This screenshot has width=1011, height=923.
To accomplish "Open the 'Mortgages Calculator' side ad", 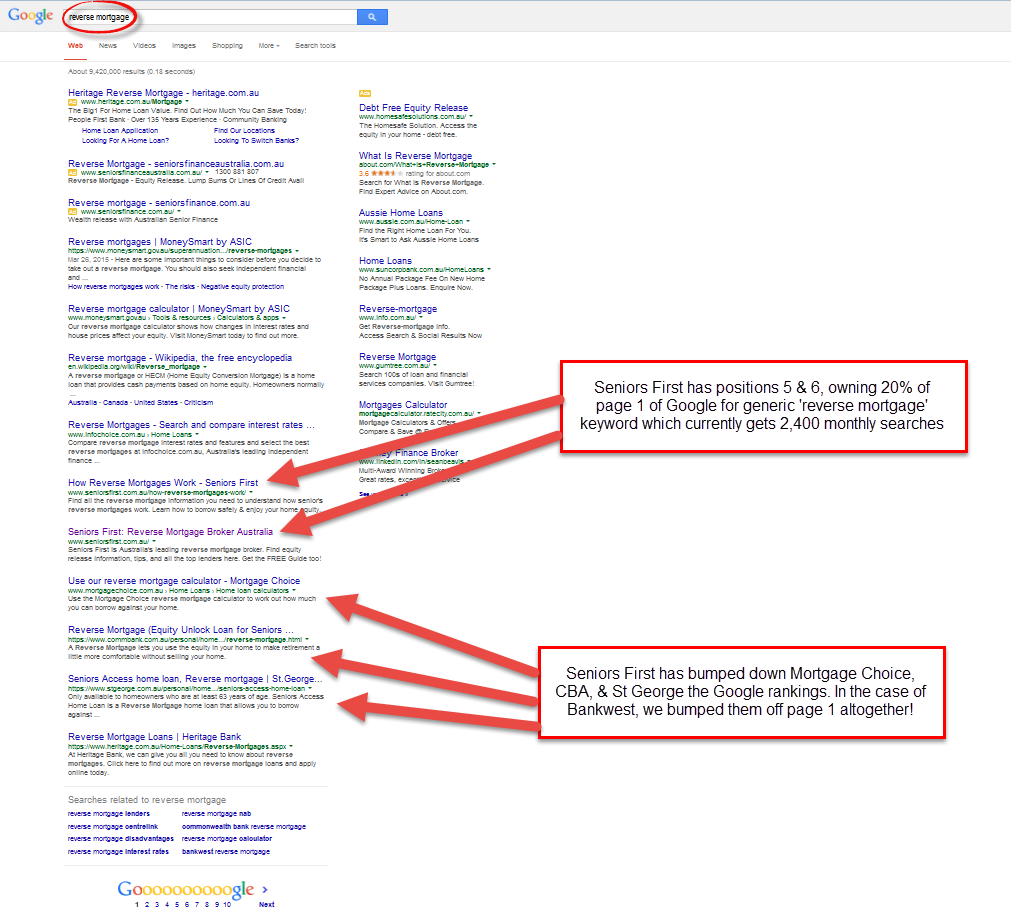I will (404, 405).
